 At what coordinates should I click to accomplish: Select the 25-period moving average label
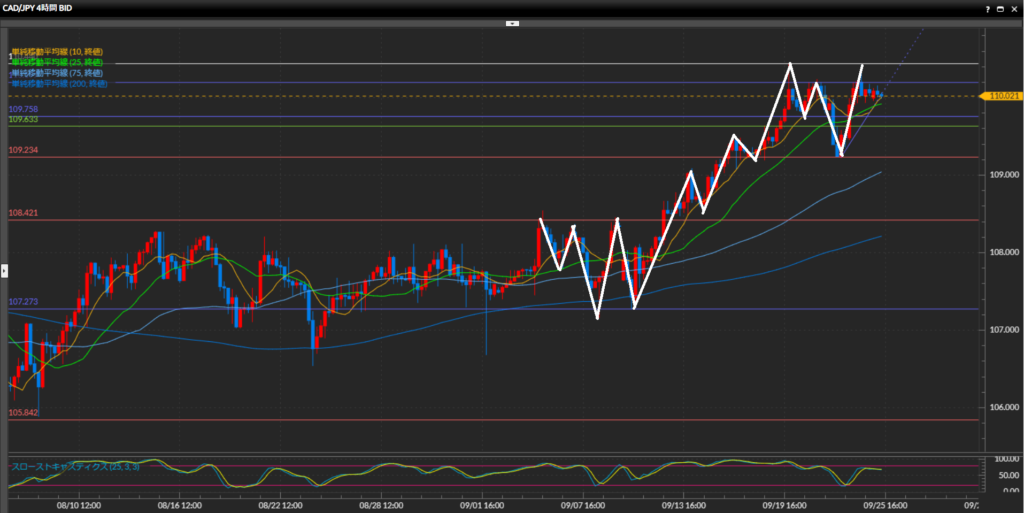(x=58, y=62)
